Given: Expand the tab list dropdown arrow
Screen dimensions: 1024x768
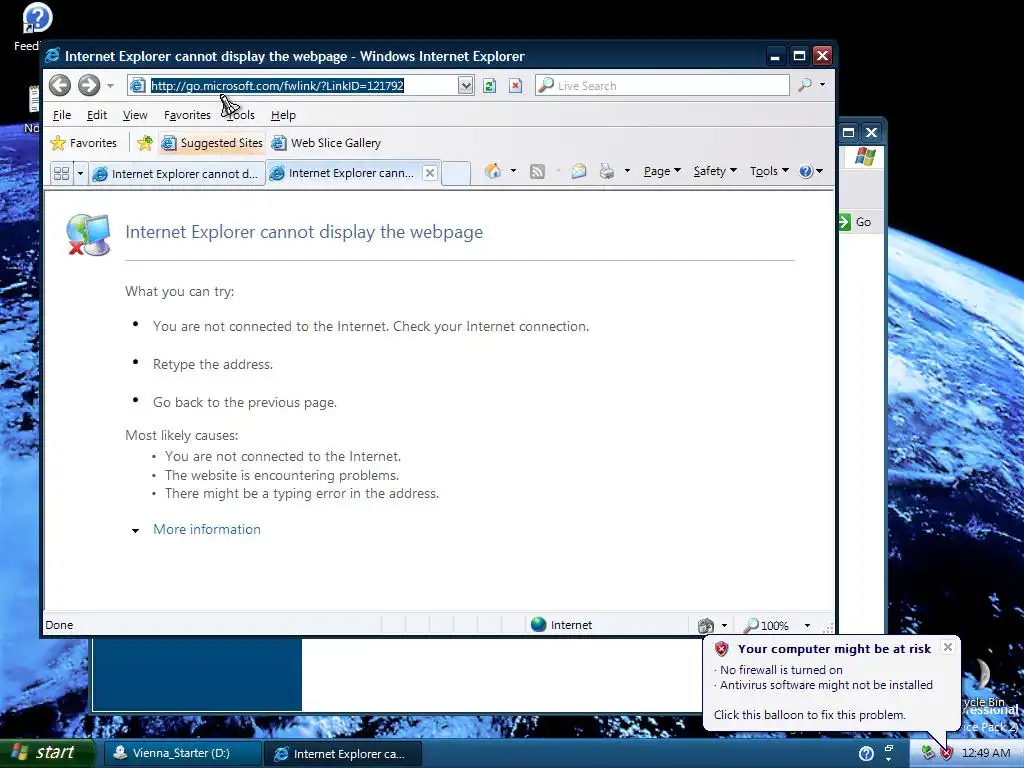Looking at the screenshot, I should [80, 173].
